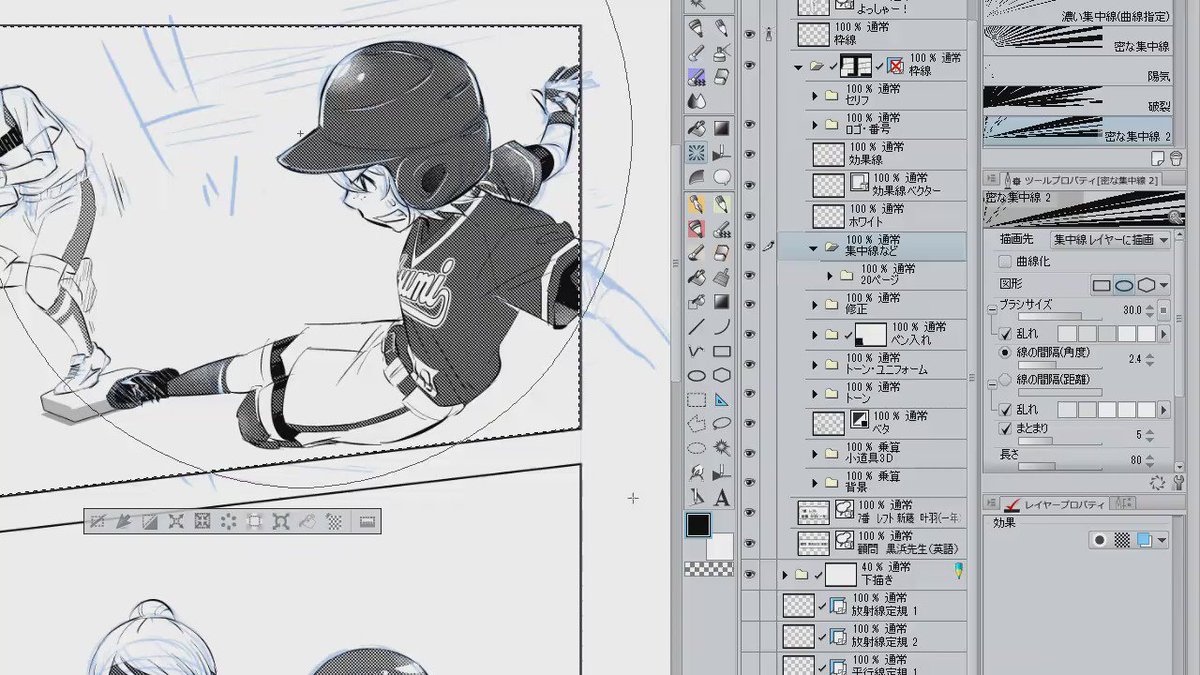Image resolution: width=1200 pixels, height=675 pixels.
Task: Toggle visibility of the ホワイト layer
Action: click(749, 215)
